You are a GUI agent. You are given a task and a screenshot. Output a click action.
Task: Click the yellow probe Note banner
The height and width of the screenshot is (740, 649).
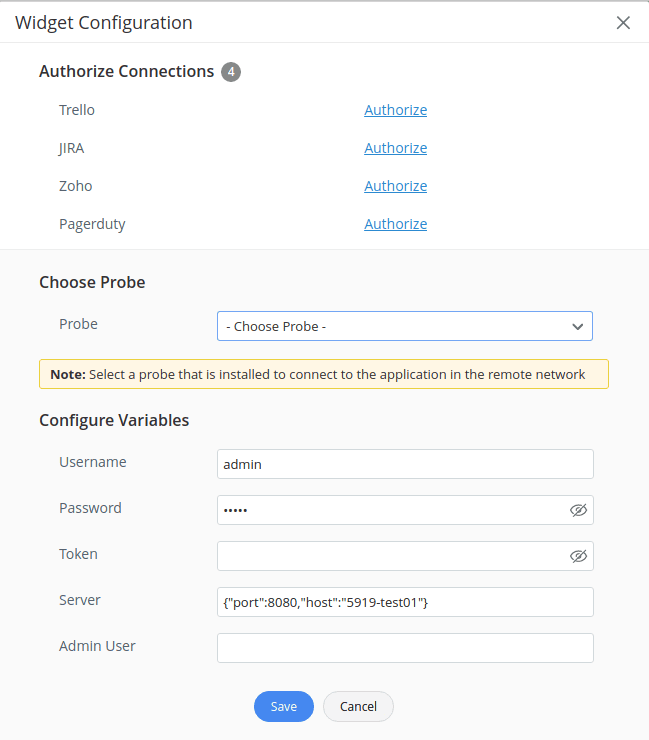coord(323,374)
